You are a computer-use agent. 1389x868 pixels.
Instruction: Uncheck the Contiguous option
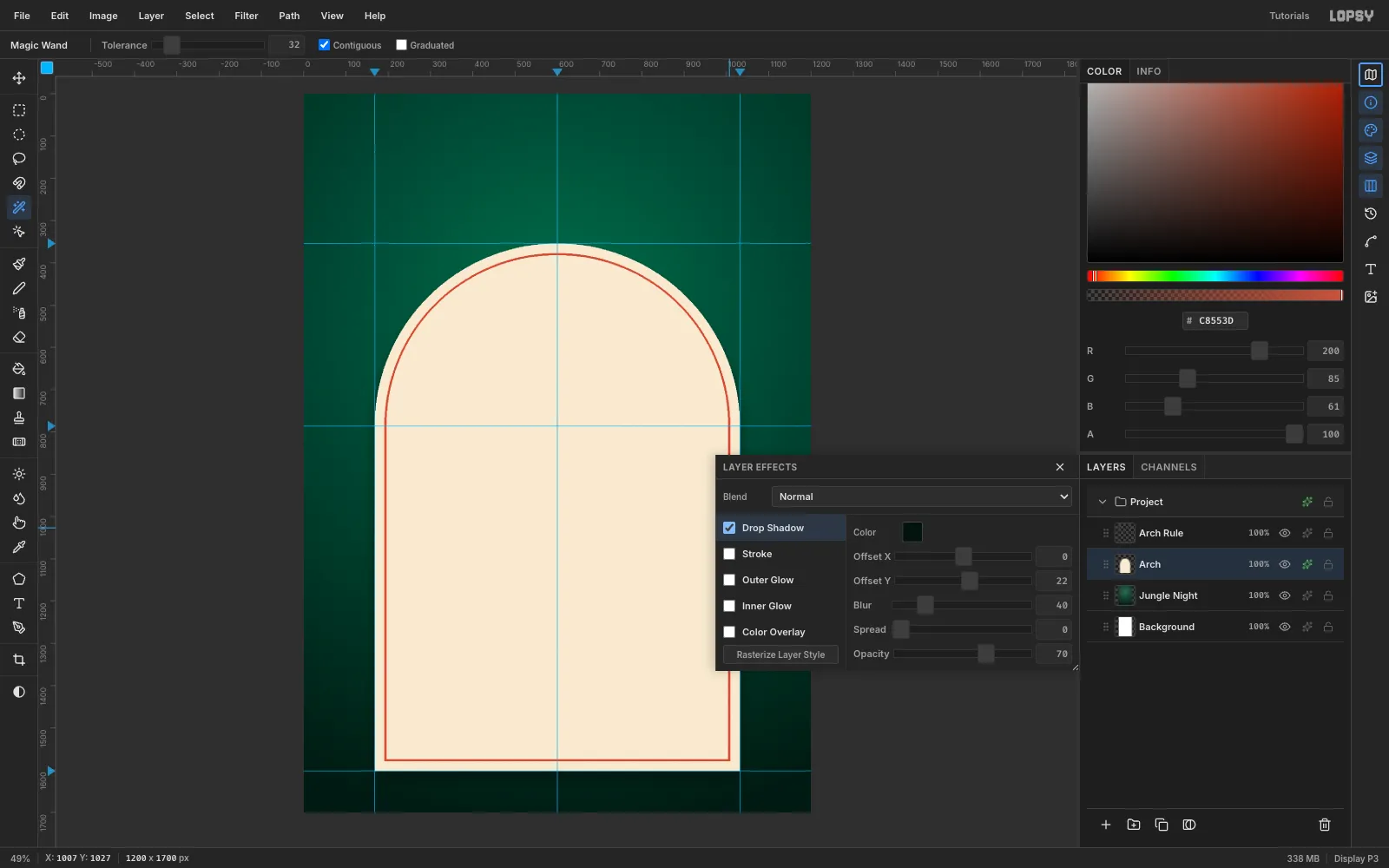(x=324, y=45)
